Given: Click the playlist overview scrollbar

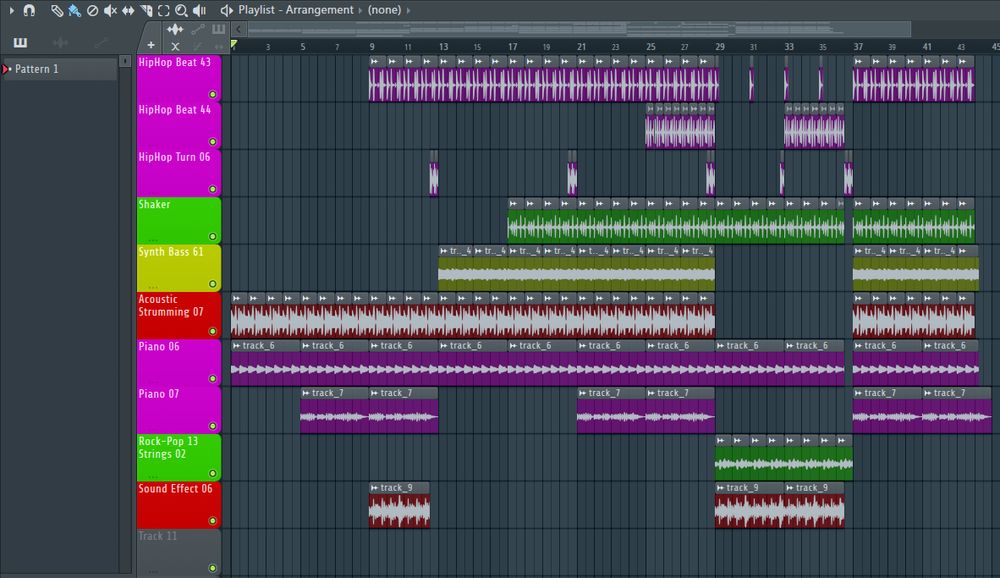Looking at the screenshot, I should 578,29.
